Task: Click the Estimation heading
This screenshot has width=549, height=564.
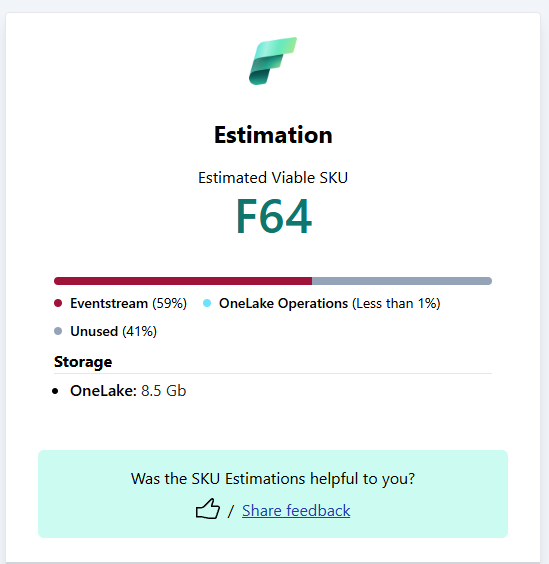Action: tap(273, 135)
